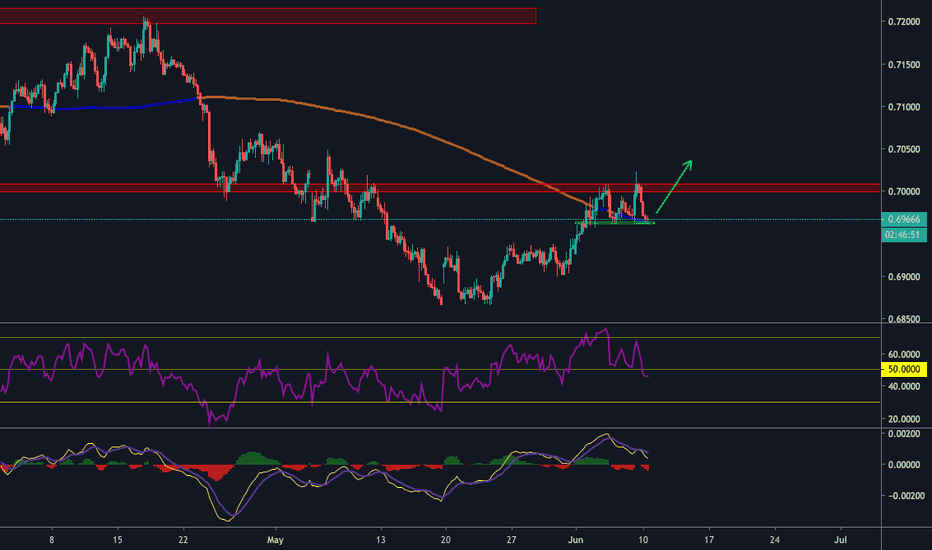Click date 24 on the time axis
This screenshot has height=550, width=932.
pyautogui.click(x=774, y=540)
